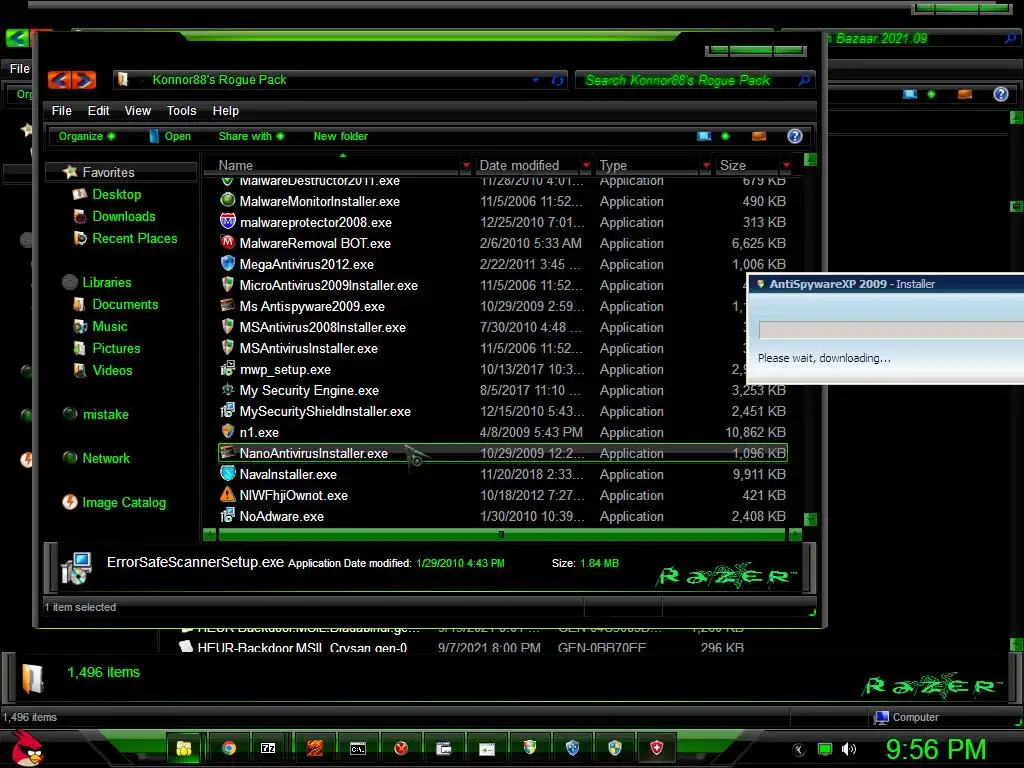Open Angry Birds start button on taskbar

click(x=26, y=747)
